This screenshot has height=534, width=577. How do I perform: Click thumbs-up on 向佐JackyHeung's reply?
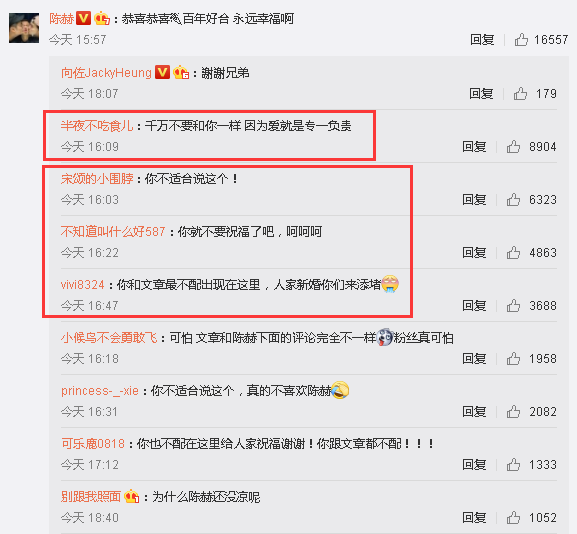520,93
